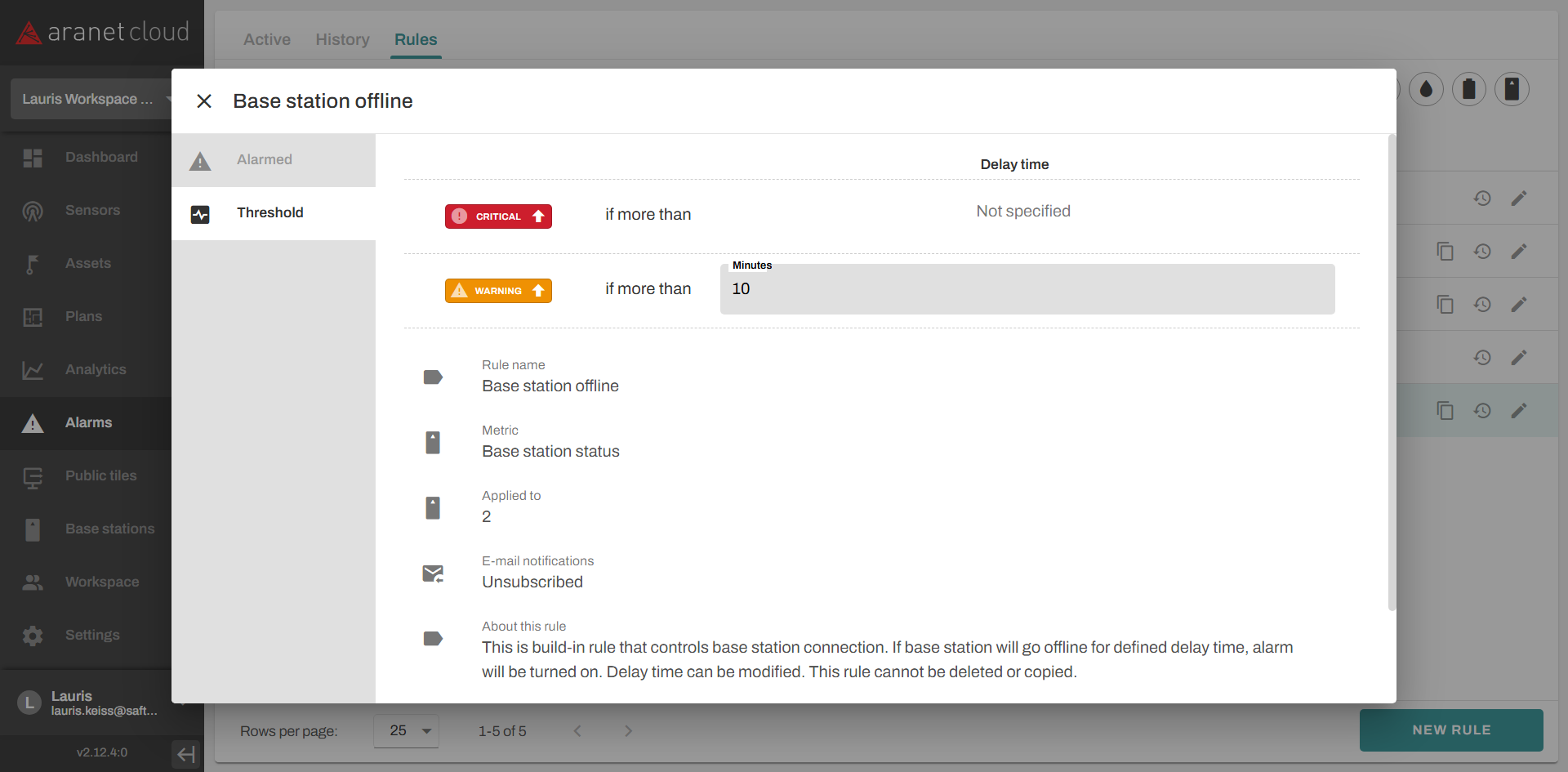Viewport: 1568px width, 772px height.
Task: Toggle the battery filter icon
Action: 1468,89
